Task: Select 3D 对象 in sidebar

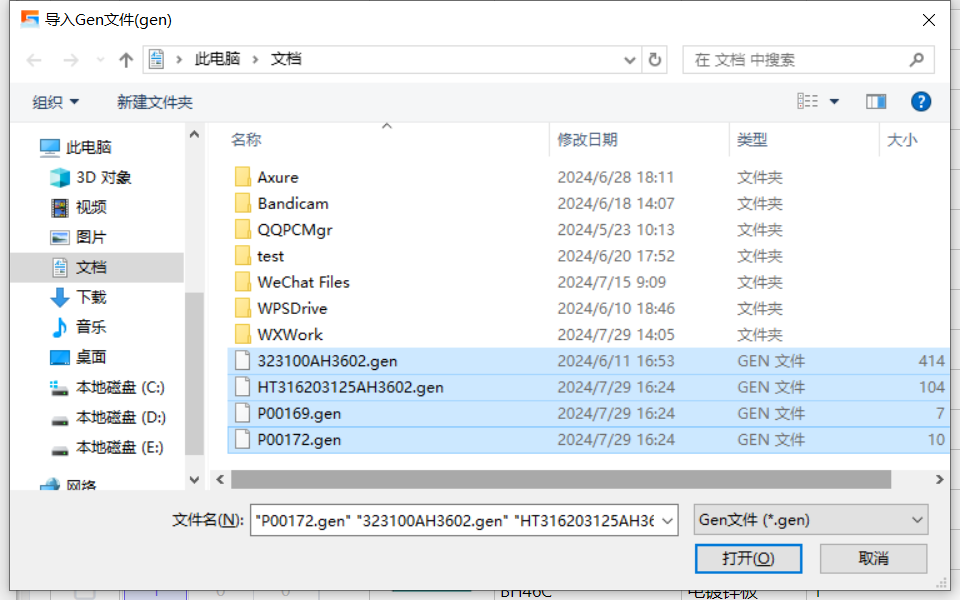Action: [x=91, y=178]
